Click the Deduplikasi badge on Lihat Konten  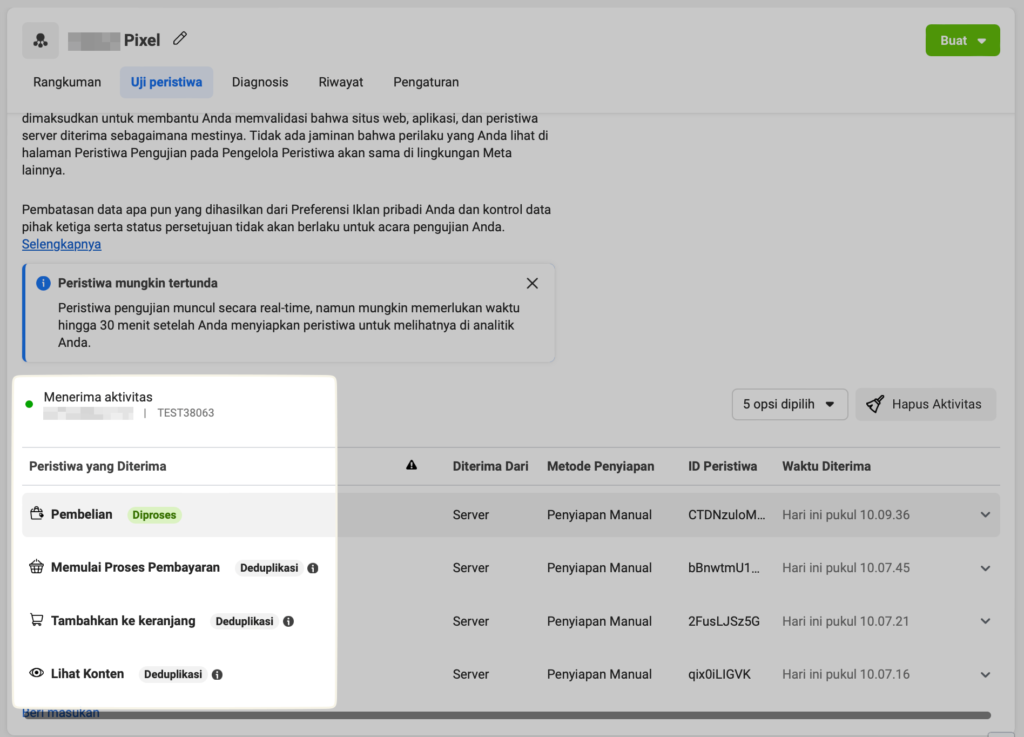[x=173, y=674]
